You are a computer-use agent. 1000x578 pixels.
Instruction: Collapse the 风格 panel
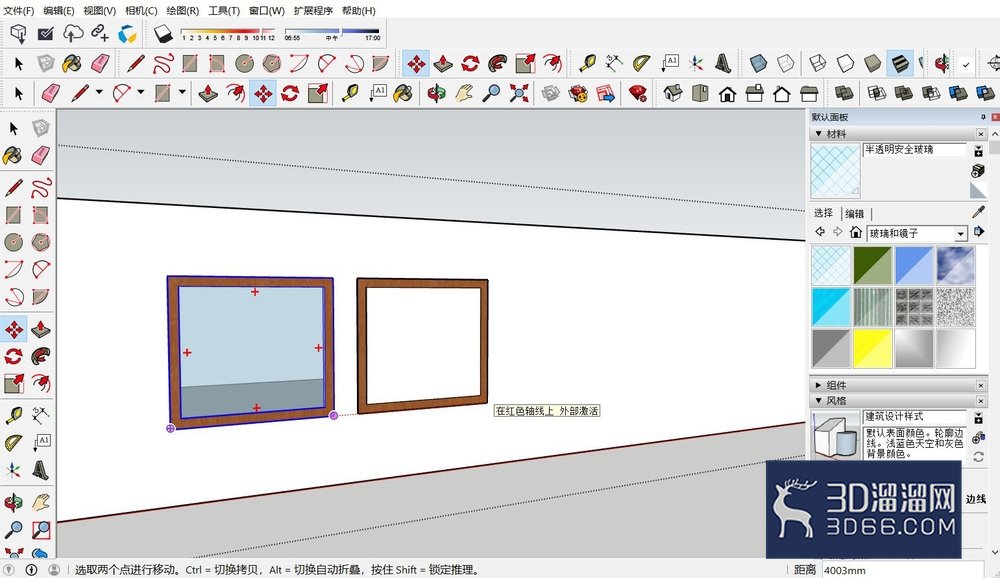click(x=818, y=401)
